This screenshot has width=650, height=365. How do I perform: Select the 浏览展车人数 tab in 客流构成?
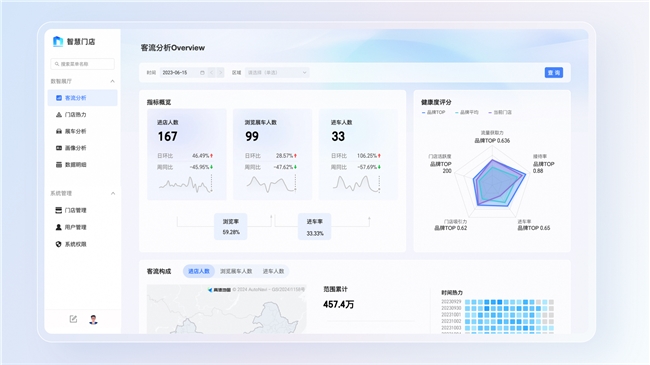coord(236,271)
